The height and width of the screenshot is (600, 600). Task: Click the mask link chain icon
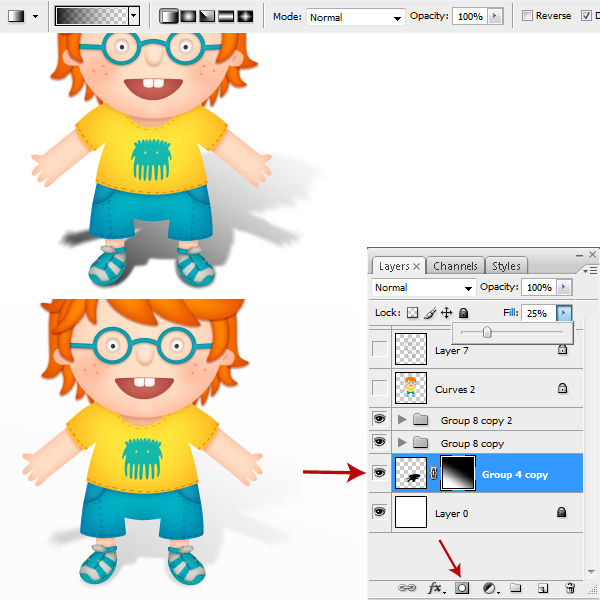coord(433,473)
